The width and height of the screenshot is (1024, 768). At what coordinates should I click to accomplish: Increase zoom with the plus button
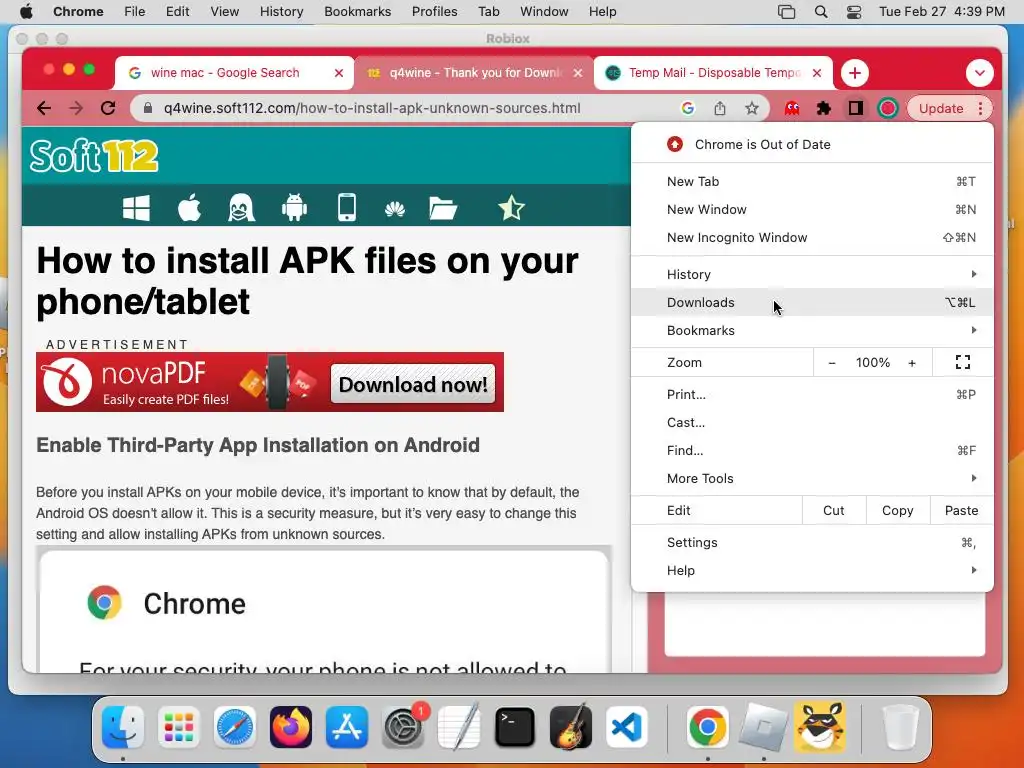pos(912,362)
